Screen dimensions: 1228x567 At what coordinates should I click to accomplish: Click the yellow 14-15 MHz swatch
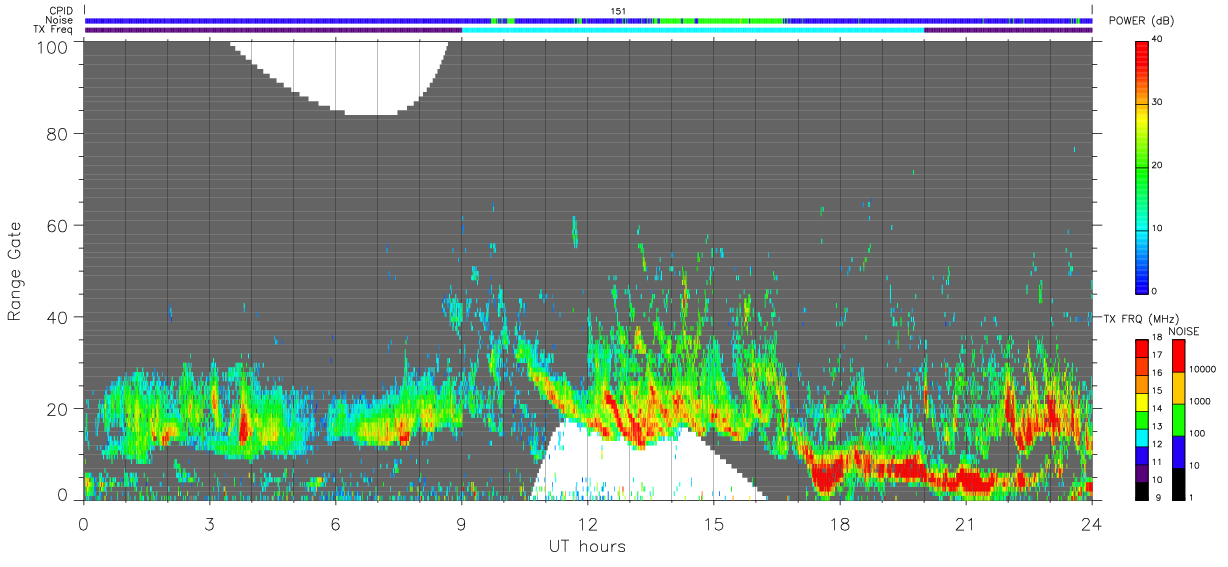[x=1143, y=402]
